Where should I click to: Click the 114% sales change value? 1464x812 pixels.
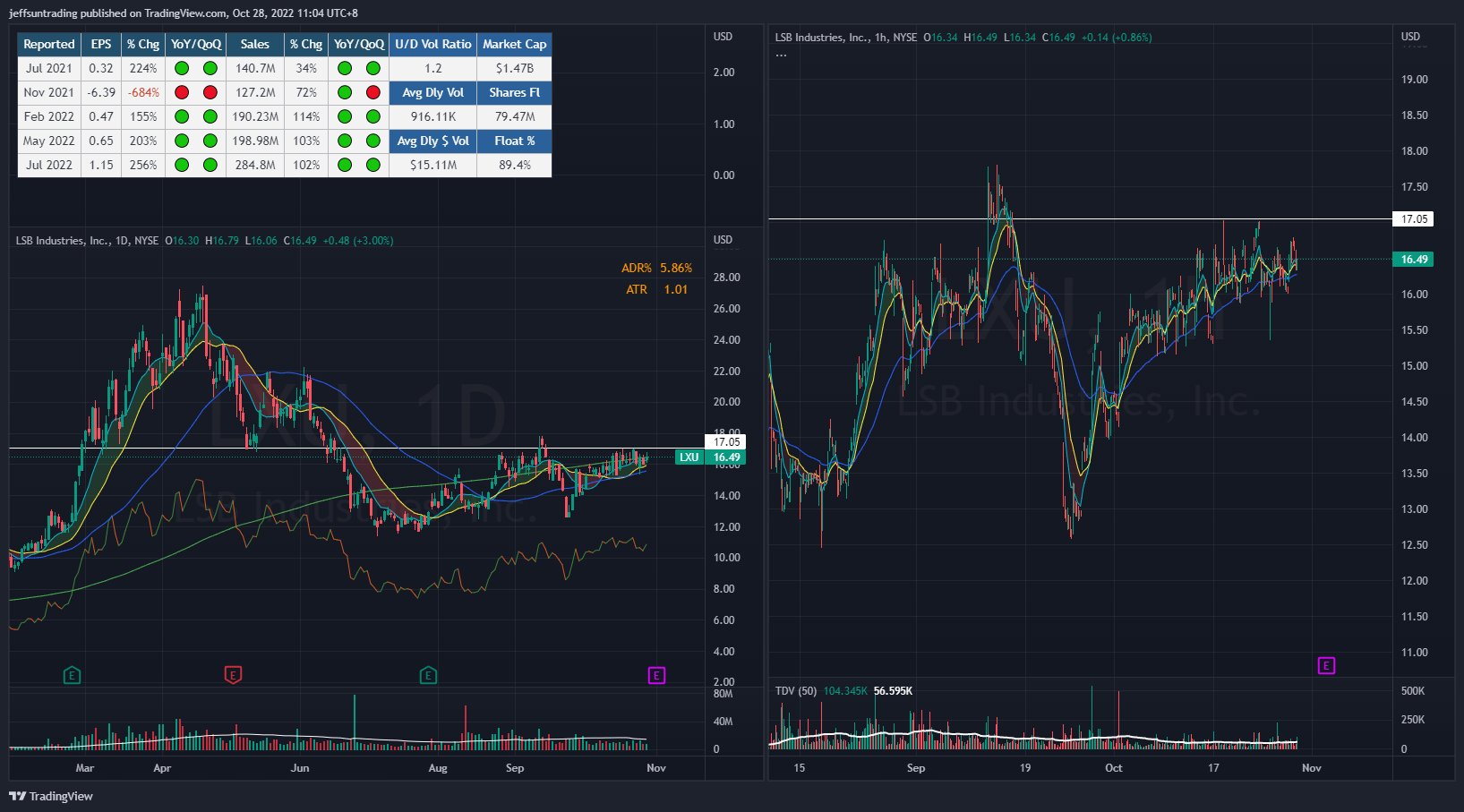[x=306, y=116]
